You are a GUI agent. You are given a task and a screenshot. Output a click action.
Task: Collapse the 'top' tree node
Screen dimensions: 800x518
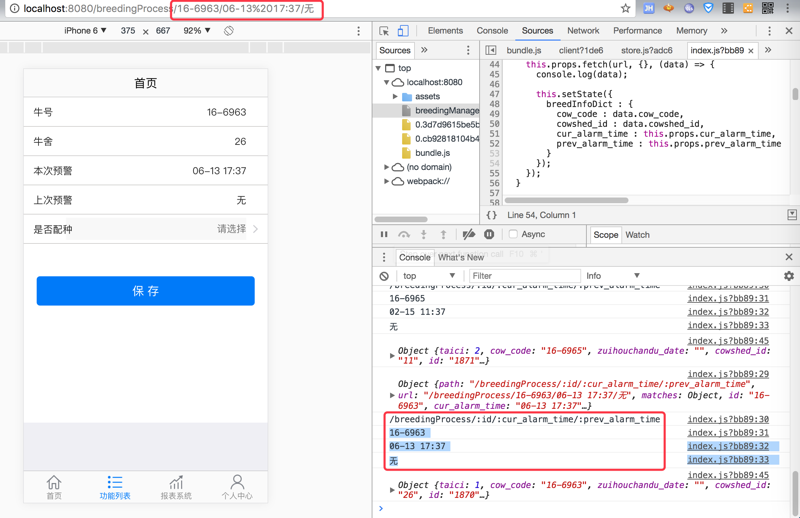coord(378,68)
